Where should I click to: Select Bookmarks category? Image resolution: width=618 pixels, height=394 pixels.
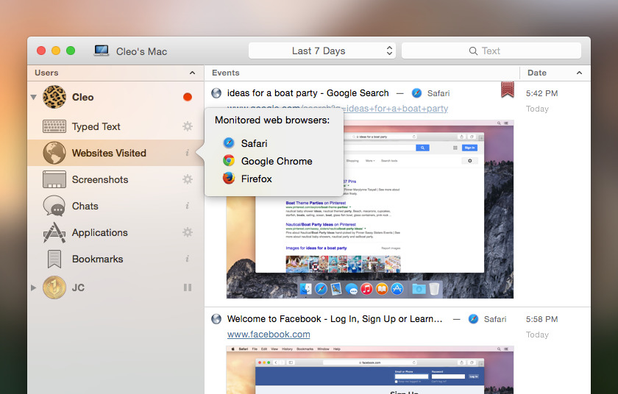tap(115, 259)
